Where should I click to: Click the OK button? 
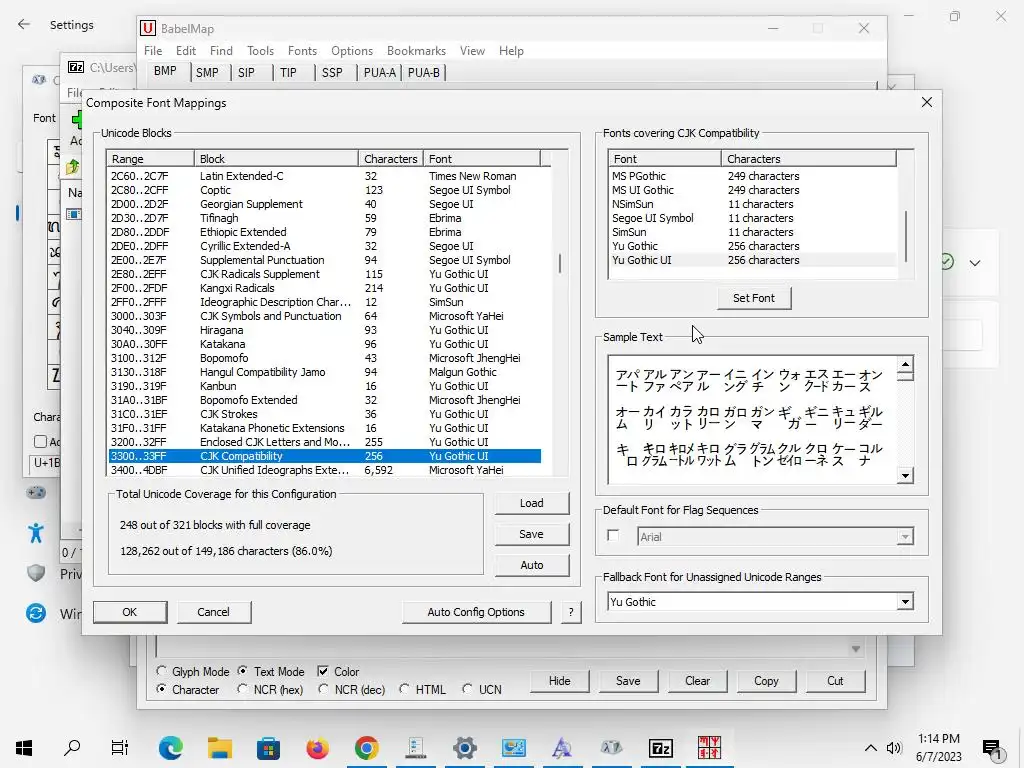tap(129, 612)
